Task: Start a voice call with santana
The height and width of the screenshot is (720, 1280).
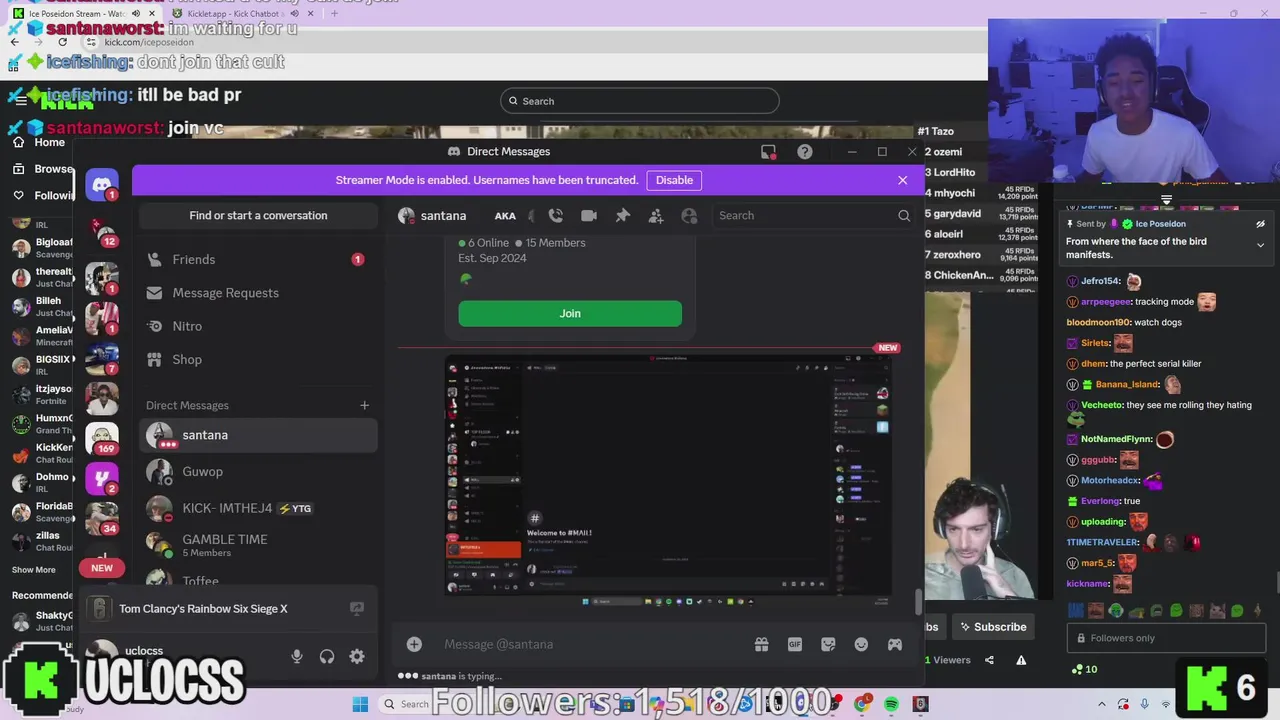Action: pos(556,215)
